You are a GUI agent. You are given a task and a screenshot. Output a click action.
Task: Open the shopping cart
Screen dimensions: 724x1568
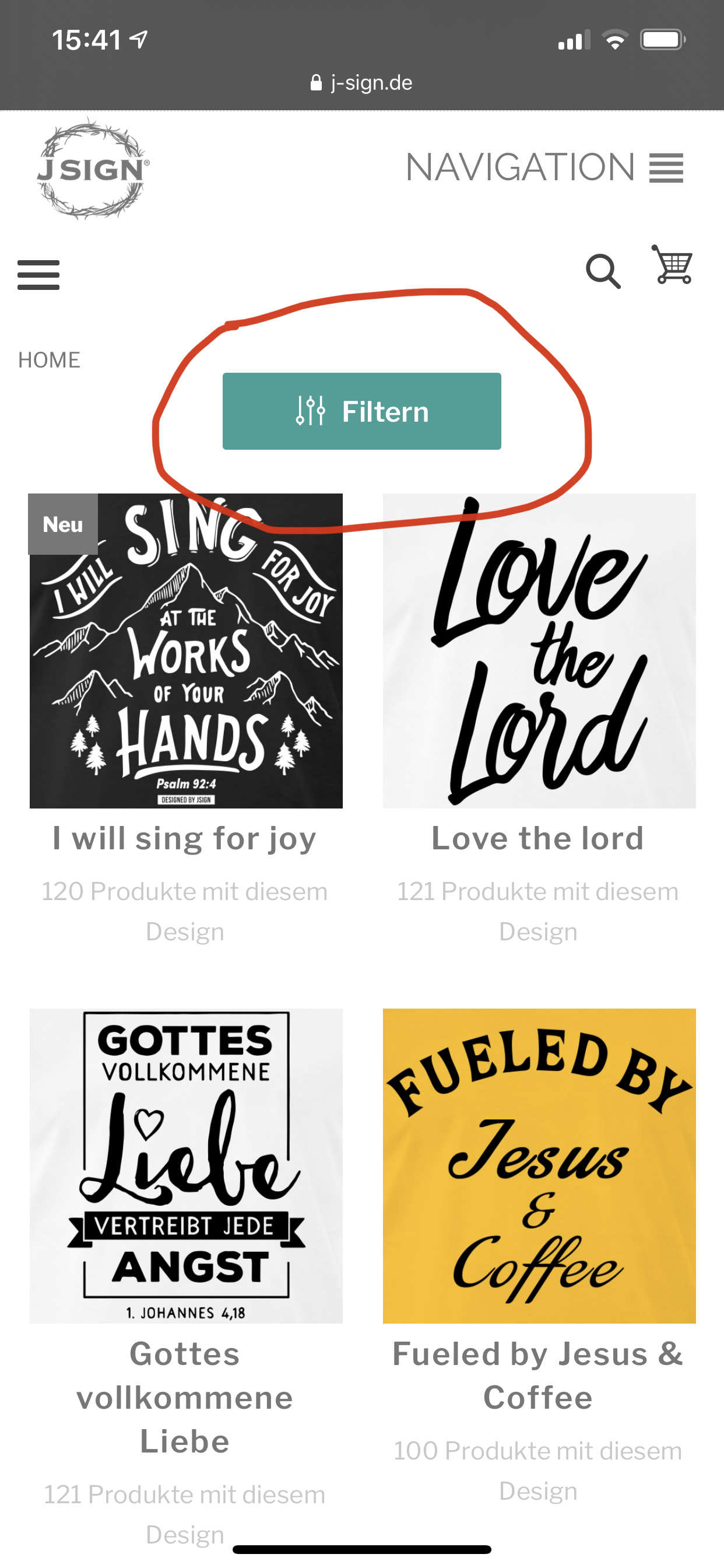coord(673,265)
